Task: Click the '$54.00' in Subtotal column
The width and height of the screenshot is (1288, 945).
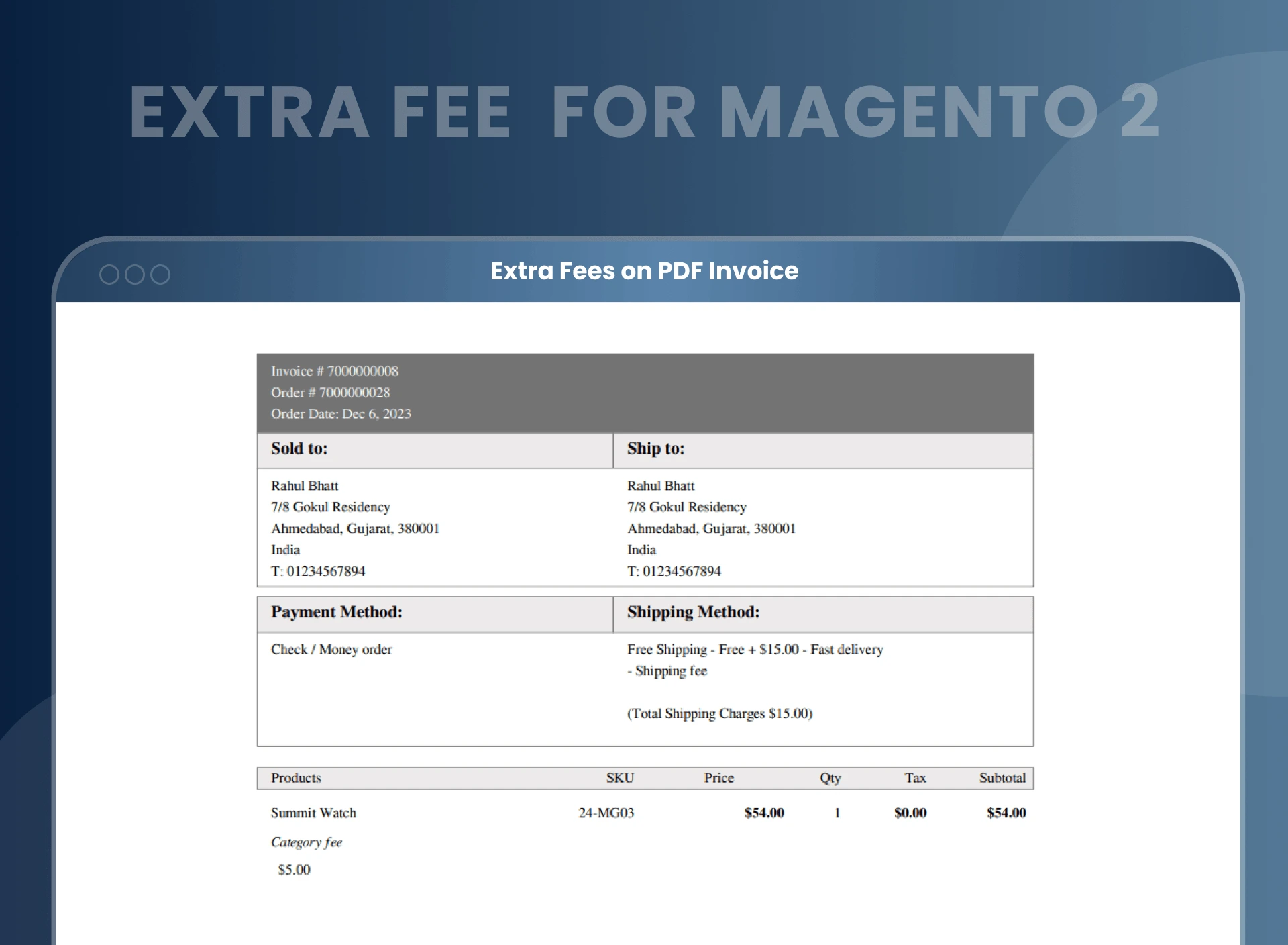Action: pyautogui.click(x=1006, y=813)
